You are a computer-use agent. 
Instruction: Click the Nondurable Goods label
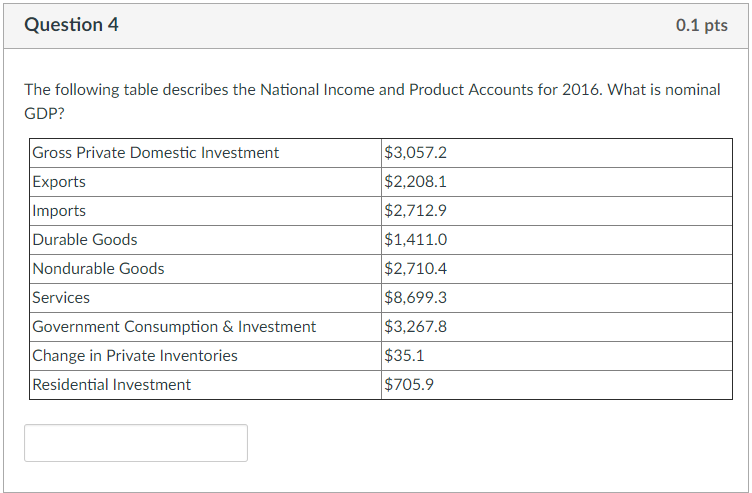98,269
